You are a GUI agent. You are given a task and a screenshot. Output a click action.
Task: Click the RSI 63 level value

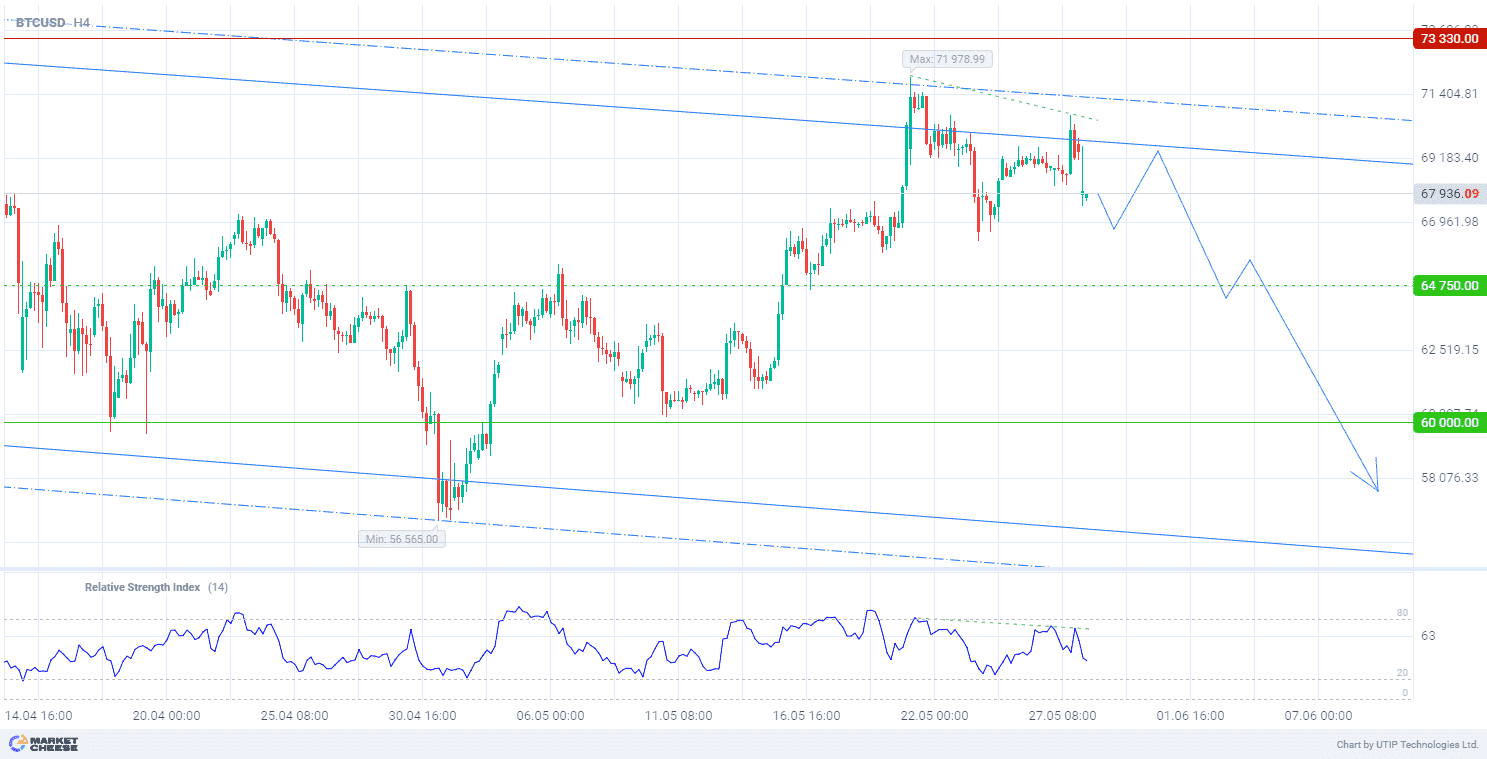pyautogui.click(x=1429, y=635)
